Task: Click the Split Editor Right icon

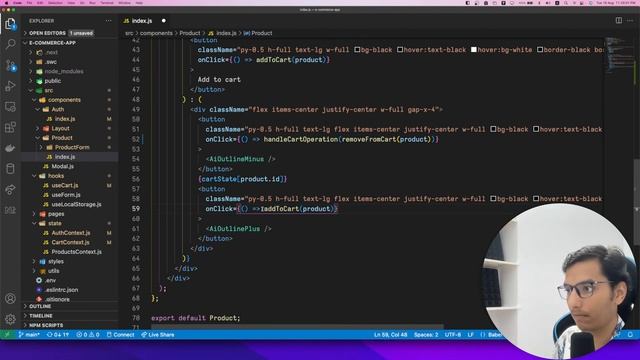Action: pyautogui.click(x=619, y=20)
